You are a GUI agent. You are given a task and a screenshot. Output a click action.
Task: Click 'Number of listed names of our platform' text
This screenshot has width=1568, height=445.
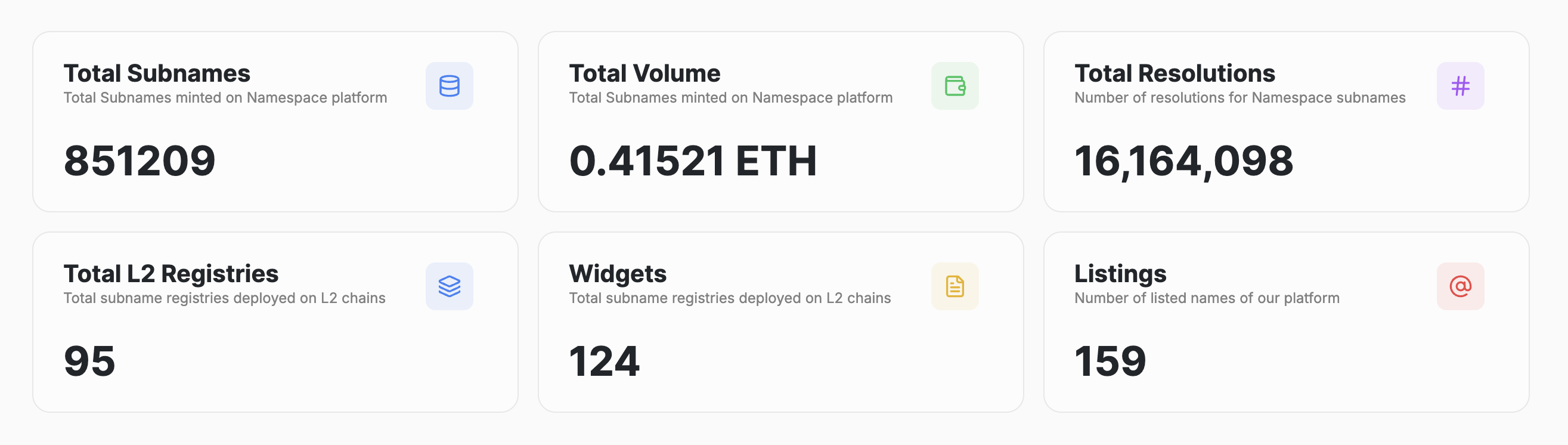point(1207,298)
